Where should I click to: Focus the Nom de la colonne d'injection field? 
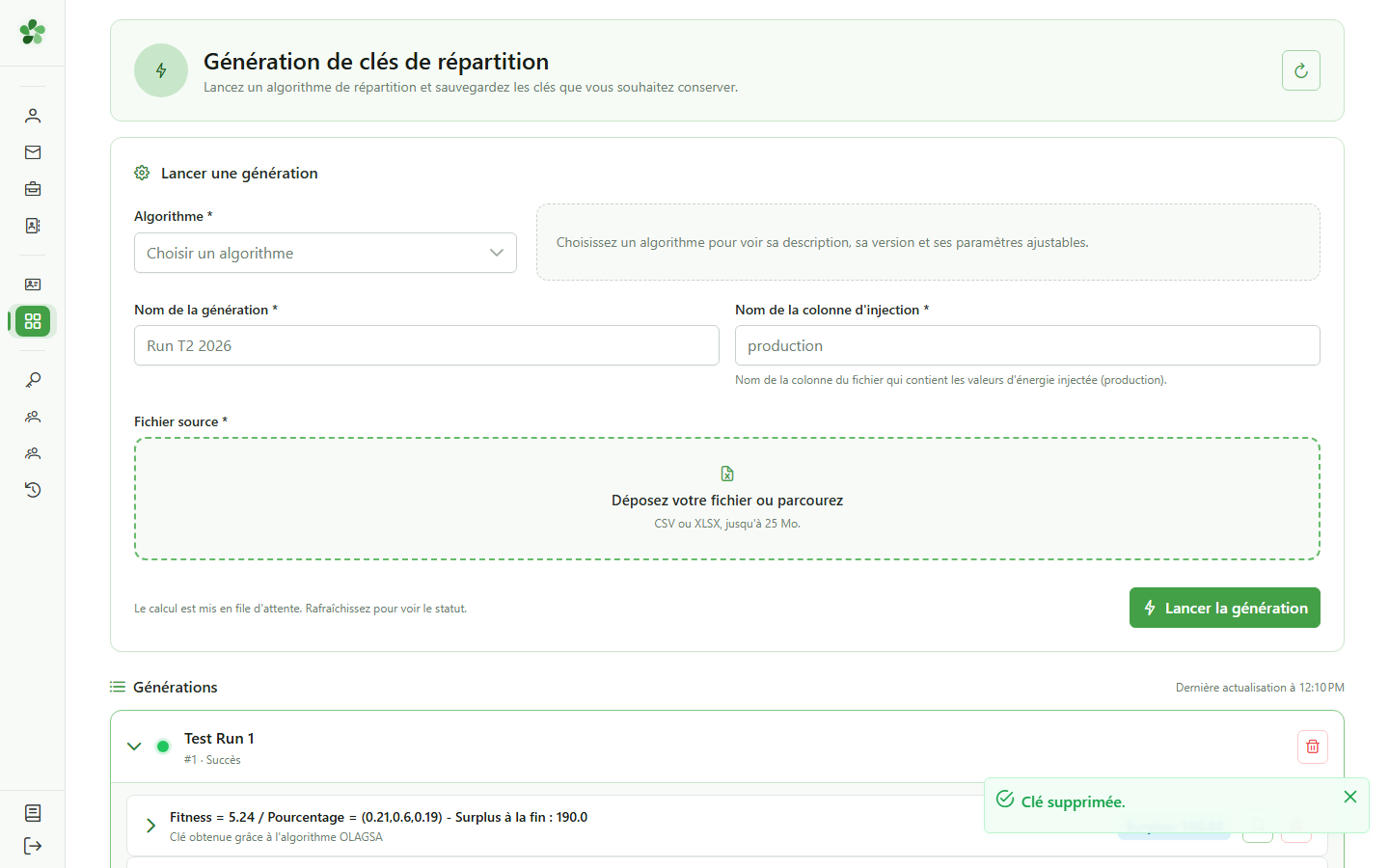[1027, 345]
